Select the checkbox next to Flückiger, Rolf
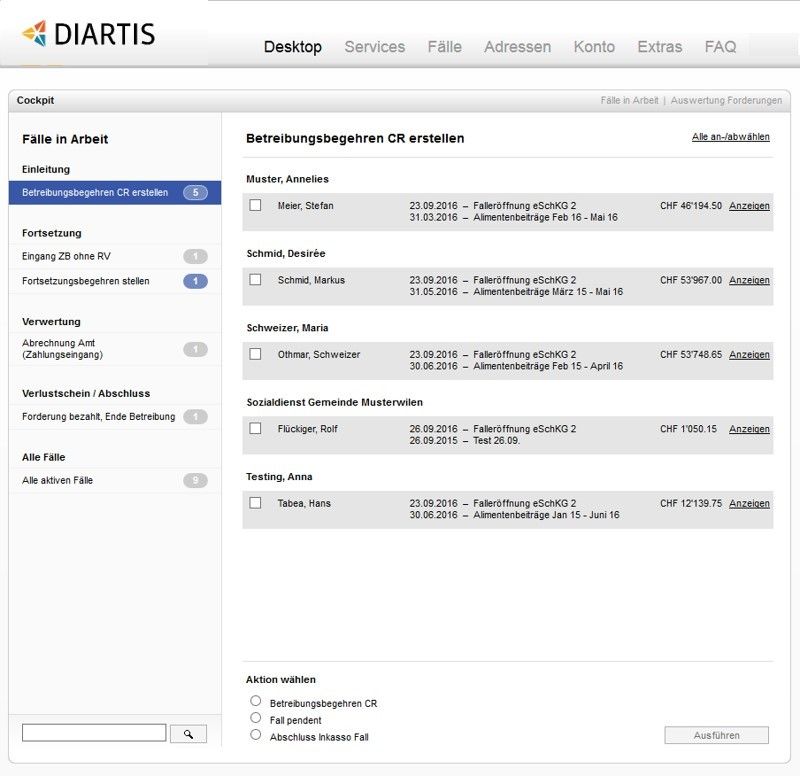This screenshot has width=800, height=776. [x=255, y=428]
